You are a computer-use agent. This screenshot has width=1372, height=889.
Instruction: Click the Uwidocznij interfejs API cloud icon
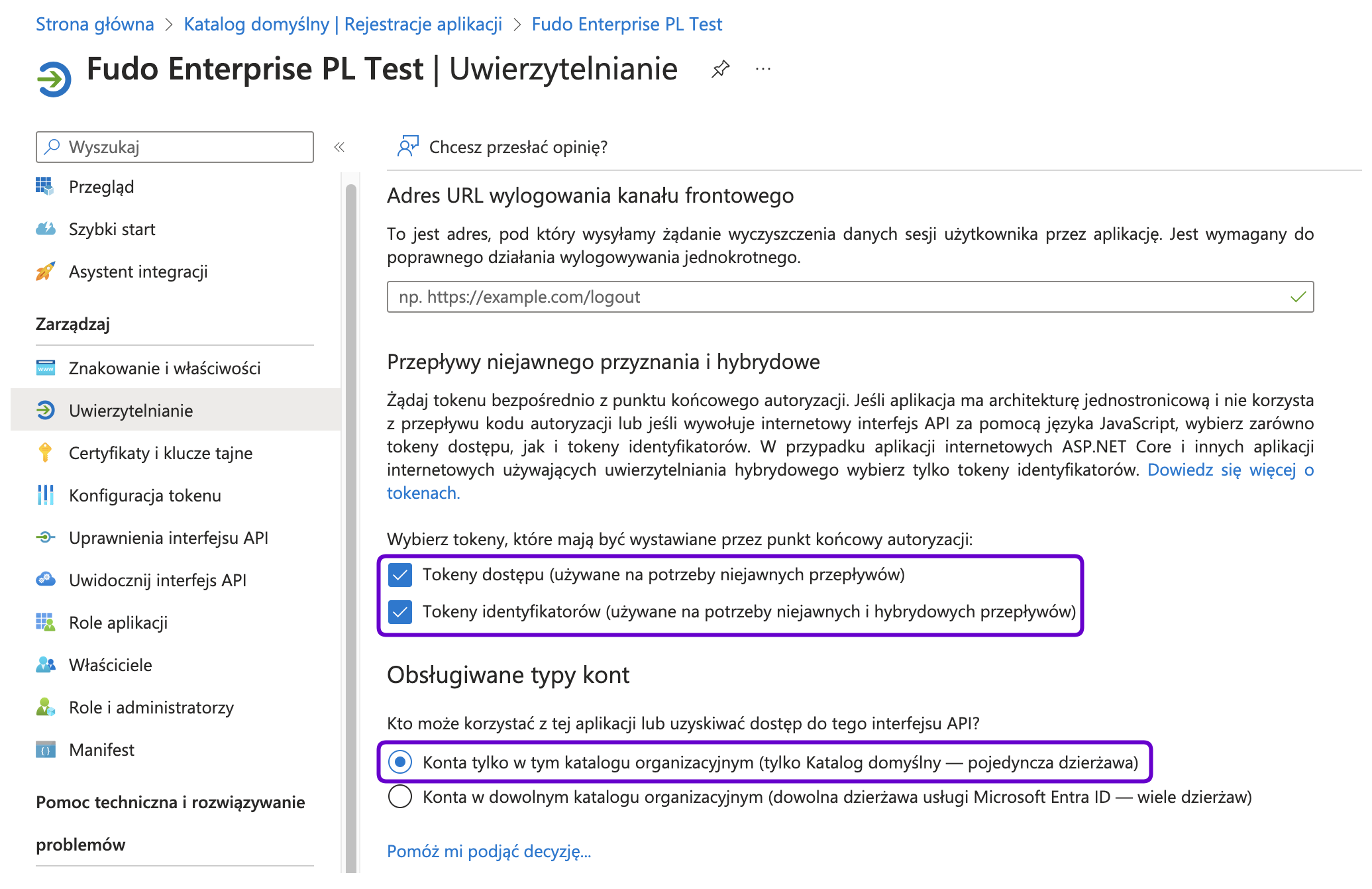tap(45, 580)
